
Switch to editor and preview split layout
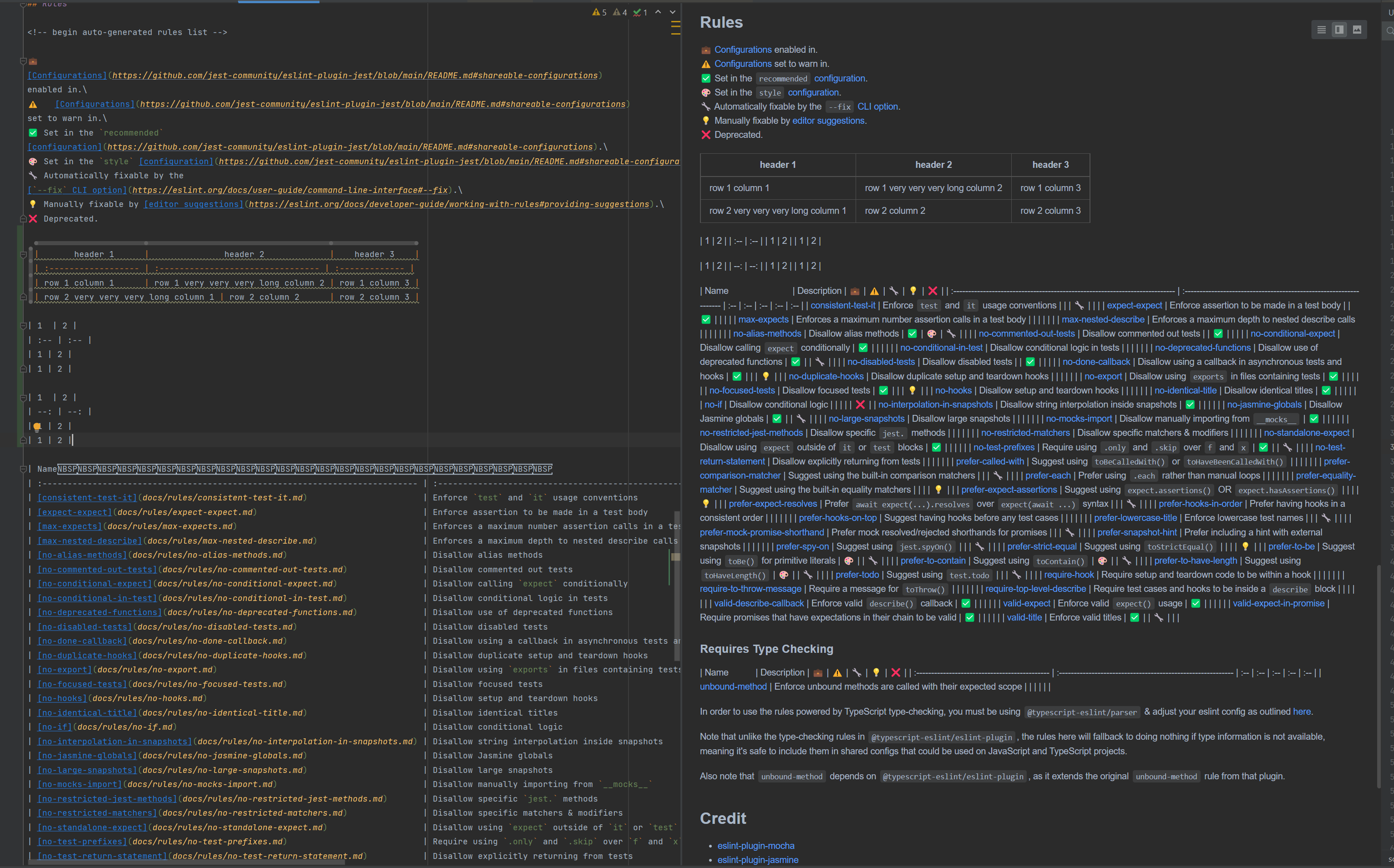tap(1339, 30)
